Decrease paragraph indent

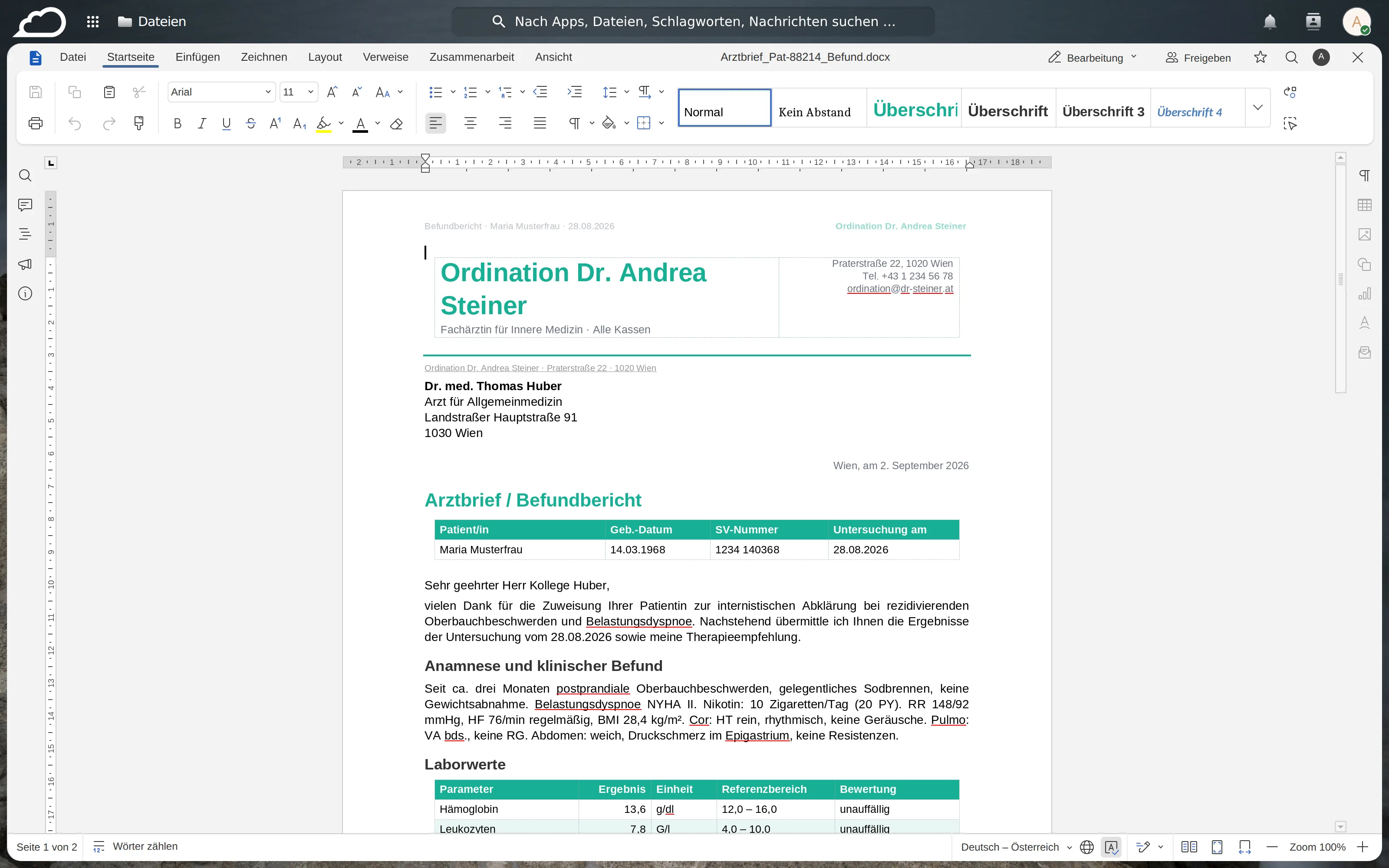[540, 92]
